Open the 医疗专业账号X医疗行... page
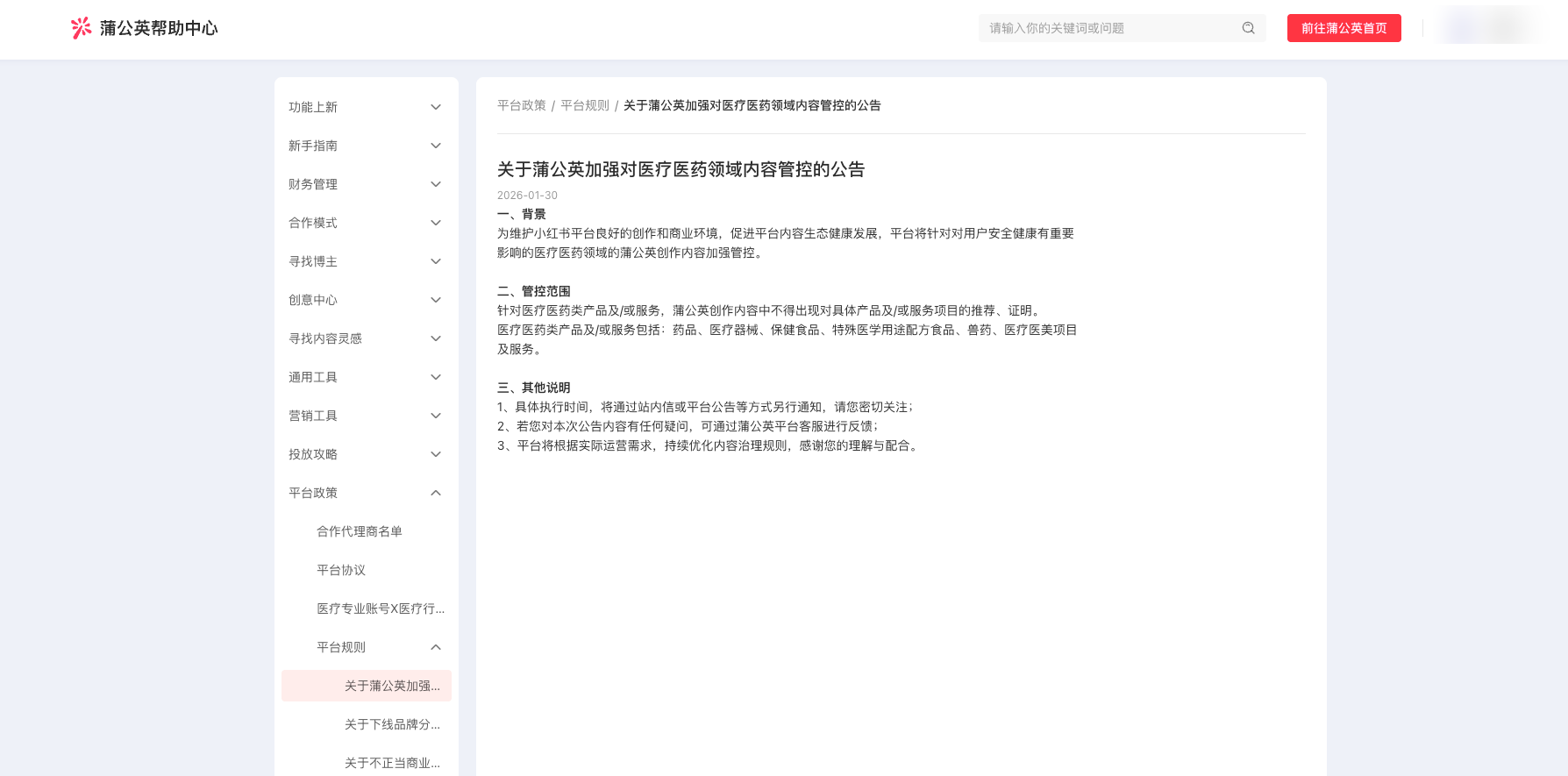This screenshot has width=1568, height=776. click(x=381, y=609)
